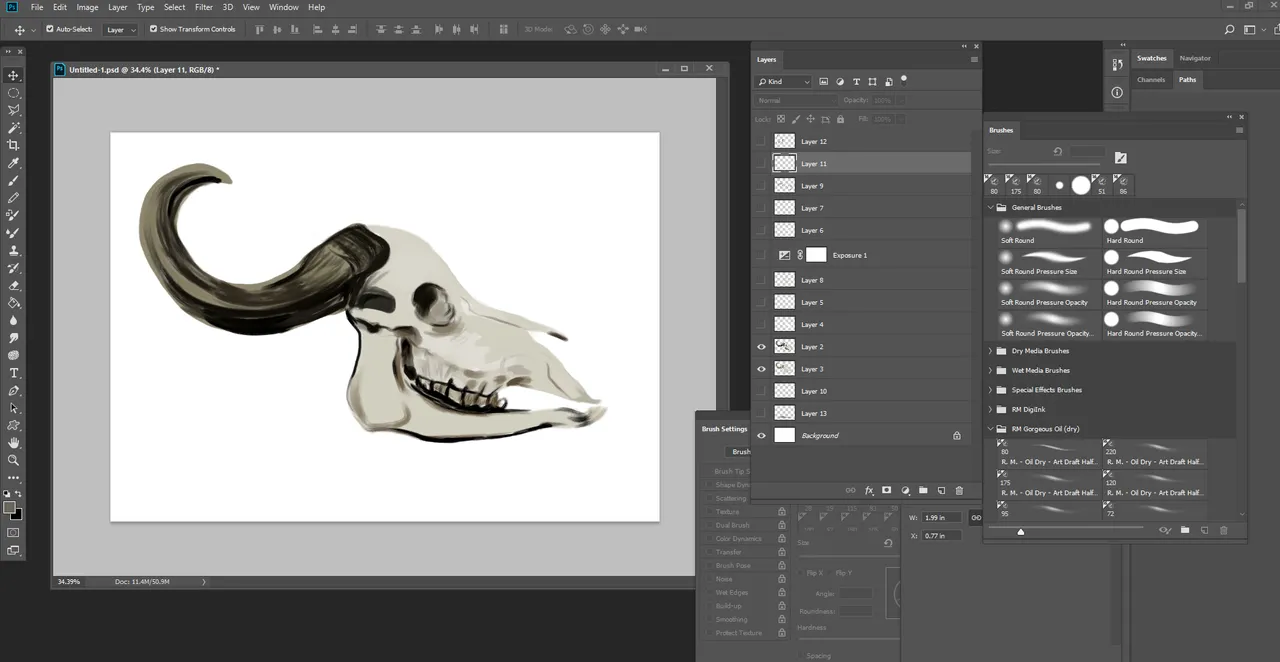Image resolution: width=1280 pixels, height=662 pixels.
Task: Select the Hard Round brush
Action: point(1153,232)
